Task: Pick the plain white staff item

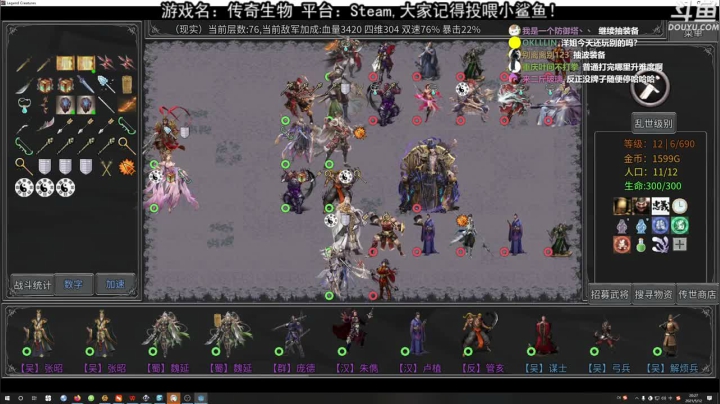Action: coord(106,105)
